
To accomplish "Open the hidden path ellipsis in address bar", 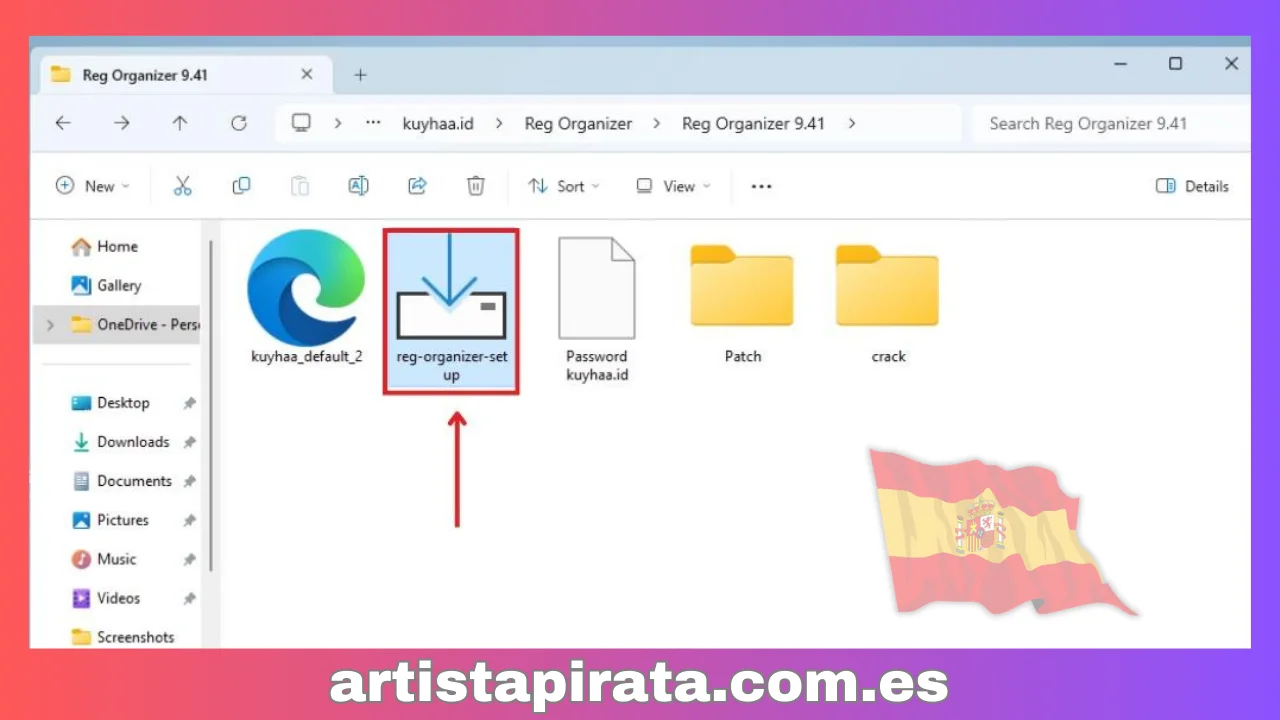I will tap(374, 123).
